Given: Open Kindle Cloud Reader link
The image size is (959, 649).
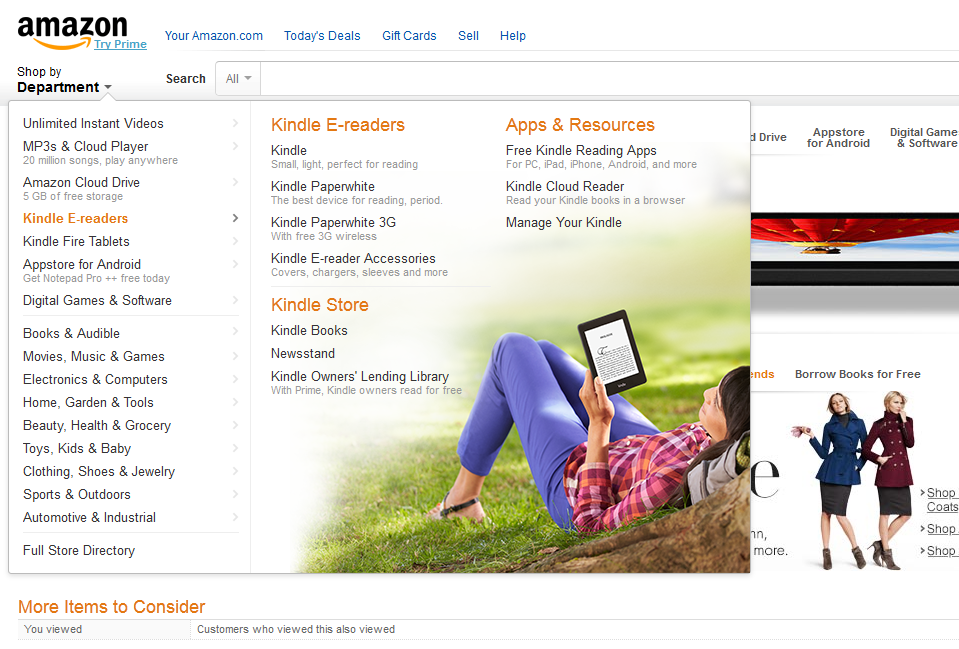Looking at the screenshot, I should [565, 187].
